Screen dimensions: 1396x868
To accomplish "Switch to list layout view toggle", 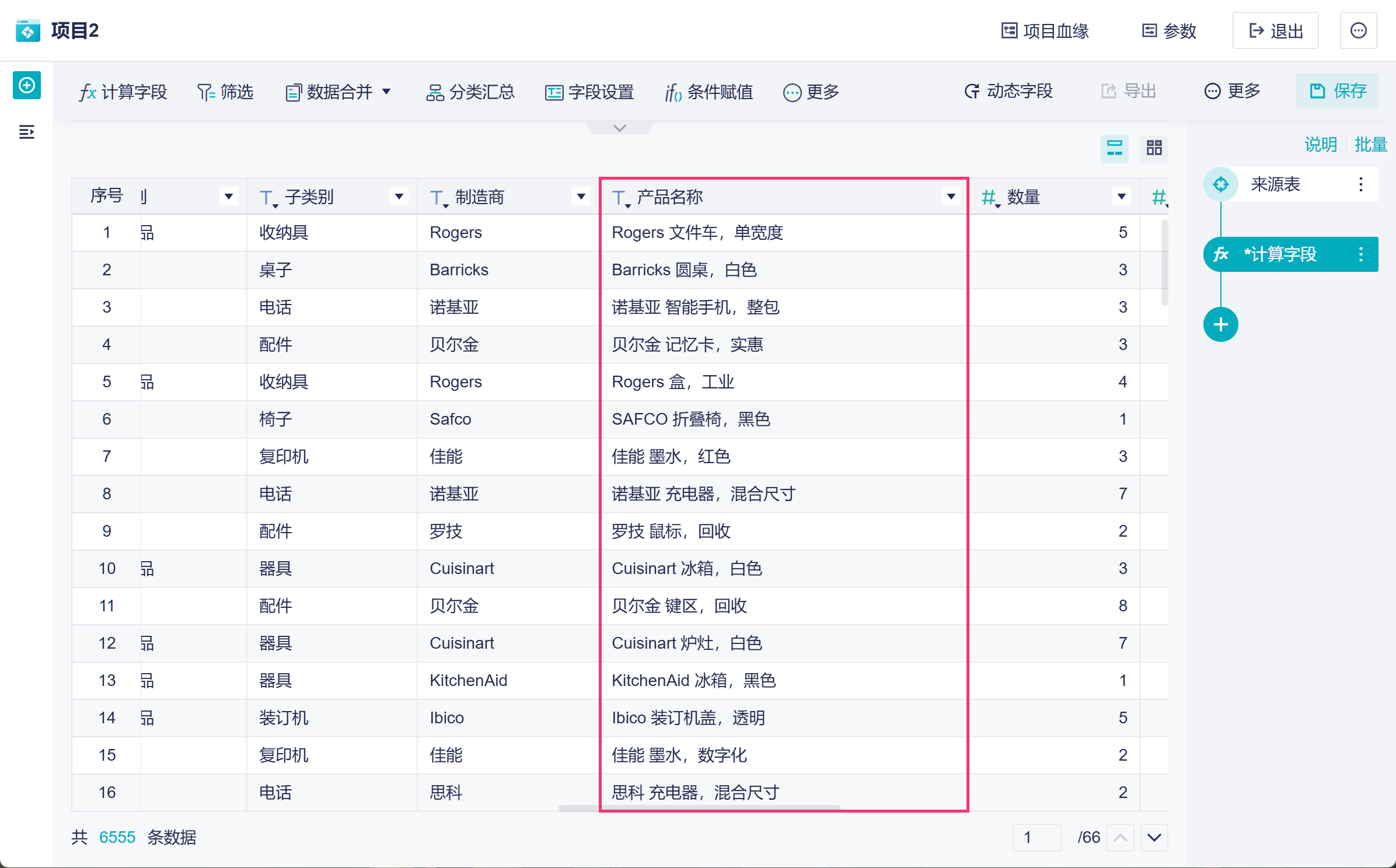I will [1114, 148].
